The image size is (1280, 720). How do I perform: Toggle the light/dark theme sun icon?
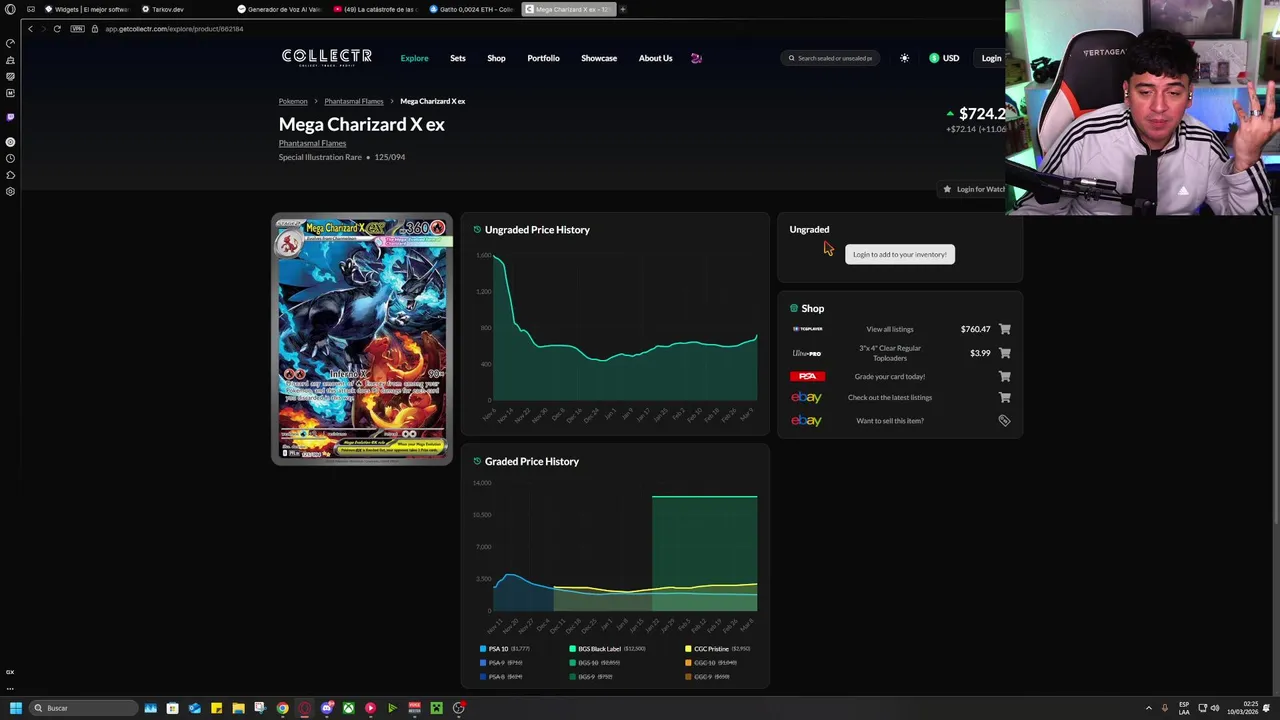point(904,58)
